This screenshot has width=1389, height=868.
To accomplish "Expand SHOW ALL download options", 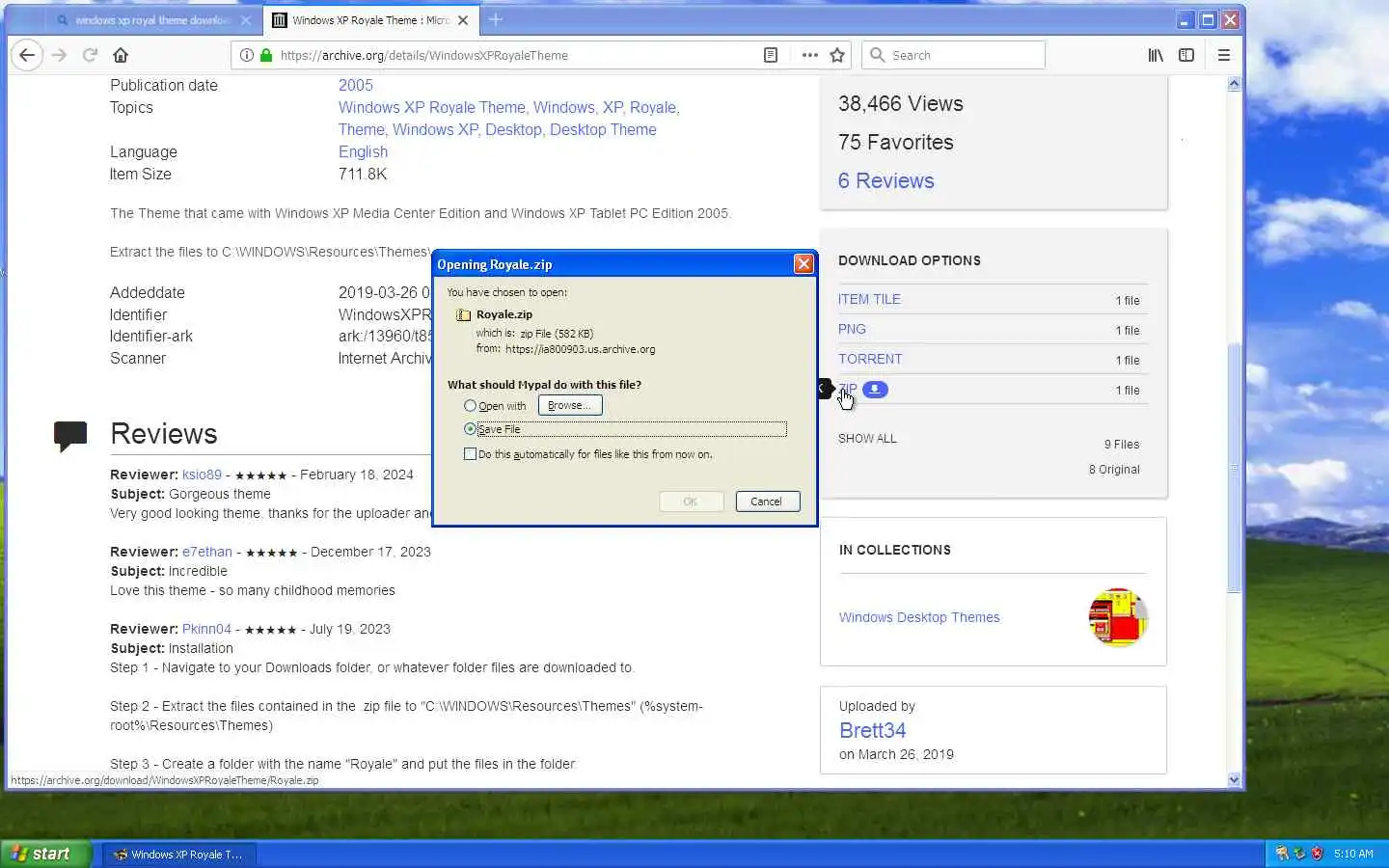I will coord(867,439).
